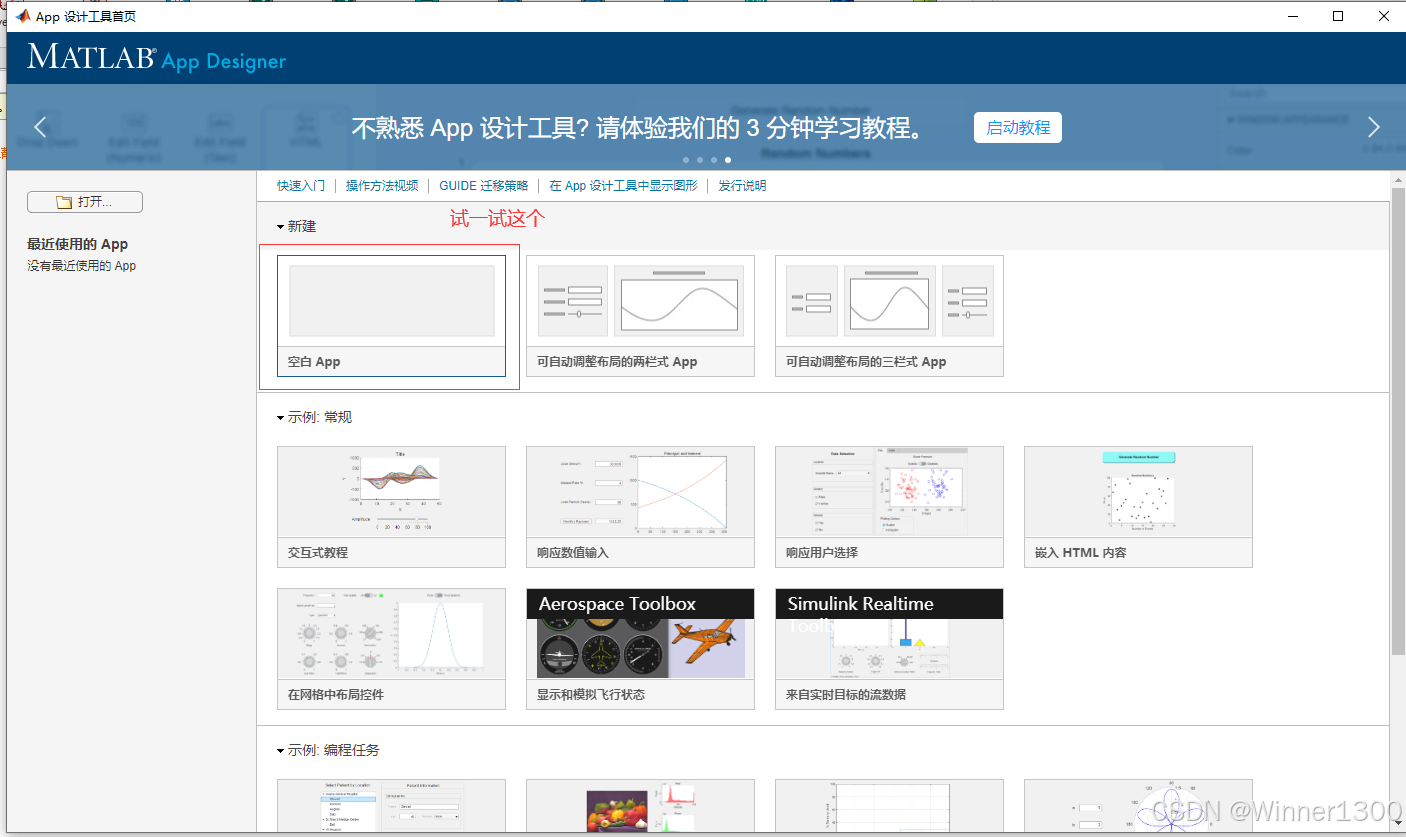Open the polar plot example thumbnail
Image resolution: width=1406 pixels, height=837 pixels.
click(1138, 806)
